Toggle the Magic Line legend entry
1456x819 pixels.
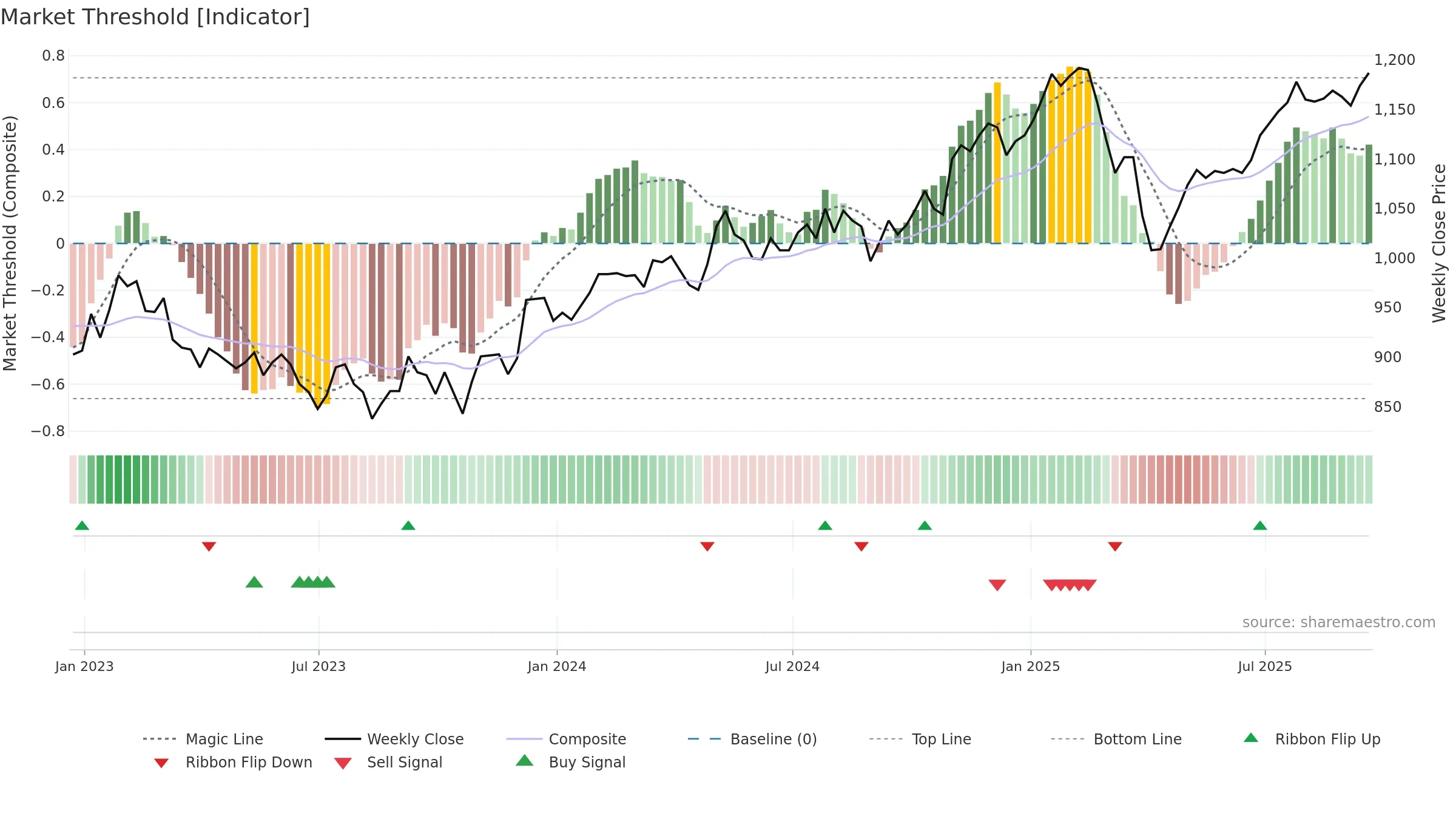click(203, 739)
